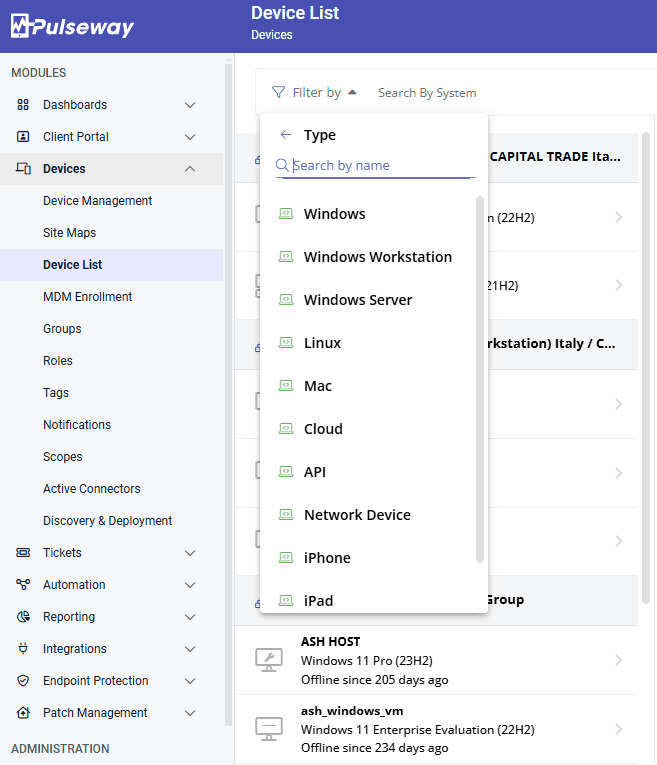This screenshot has width=657, height=765.
Task: Click the Pulseway logo
Action: coord(72,26)
